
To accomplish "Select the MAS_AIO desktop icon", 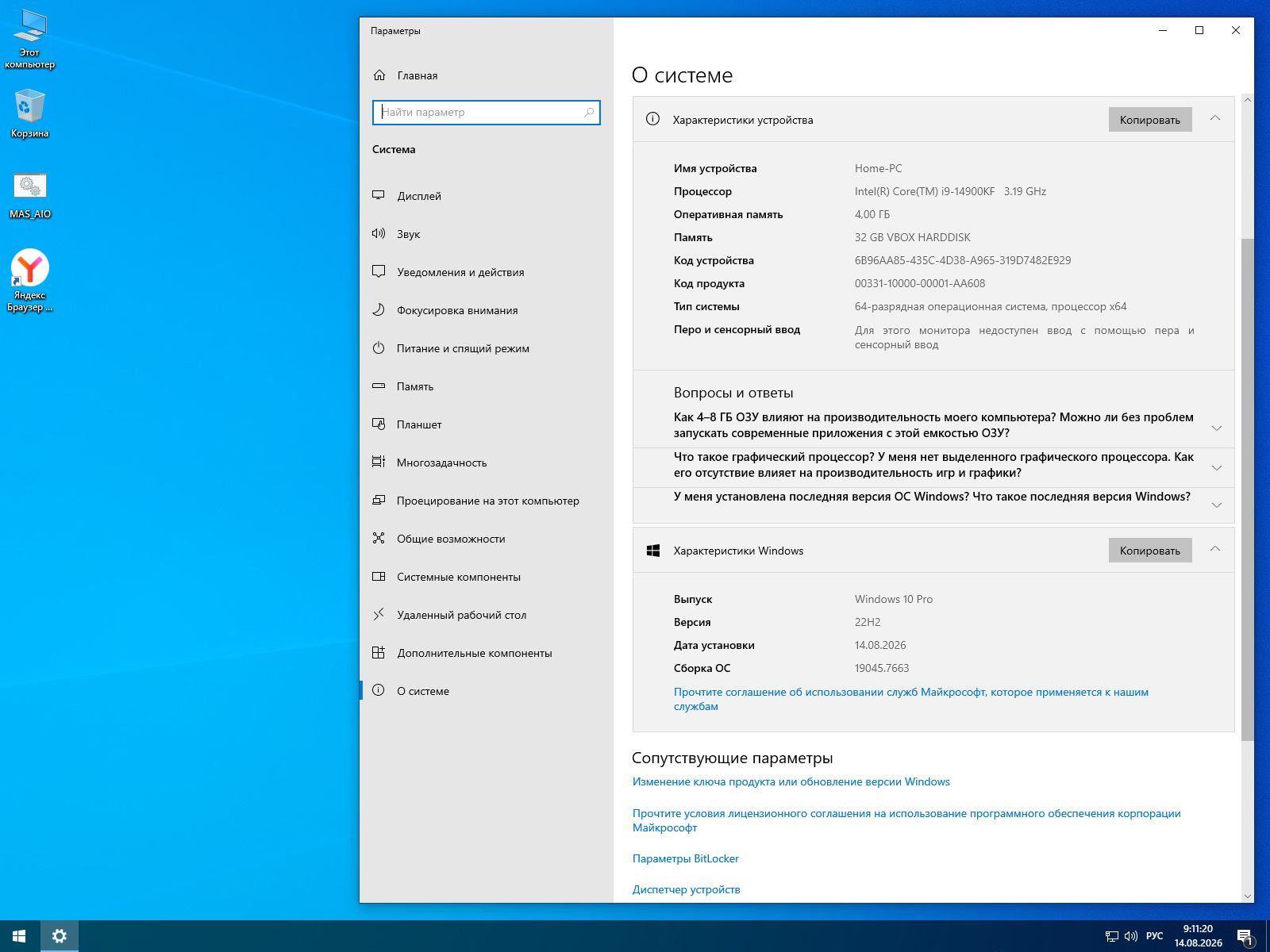I will click(x=30, y=195).
